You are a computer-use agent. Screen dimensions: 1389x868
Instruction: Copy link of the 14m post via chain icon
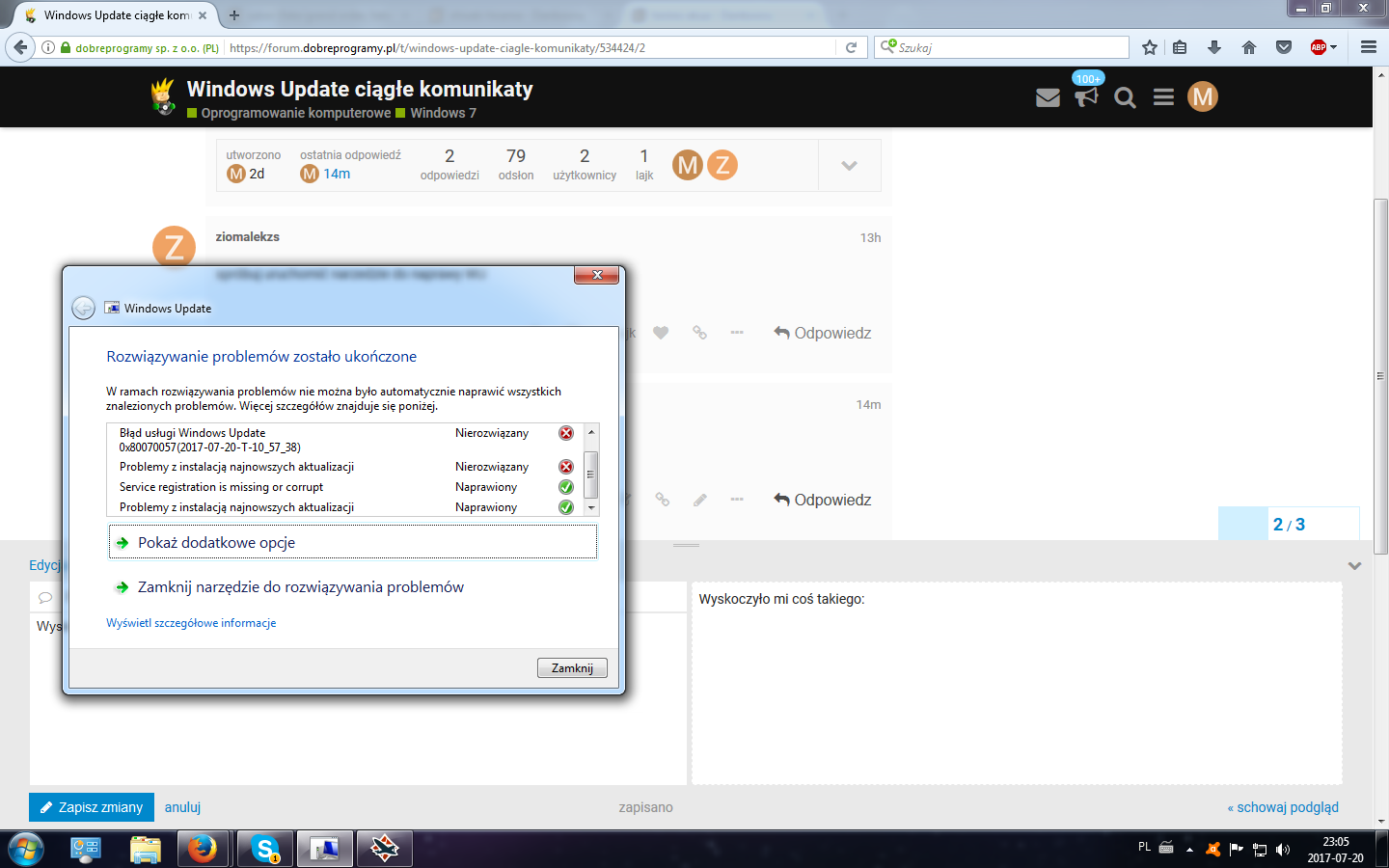click(x=662, y=500)
